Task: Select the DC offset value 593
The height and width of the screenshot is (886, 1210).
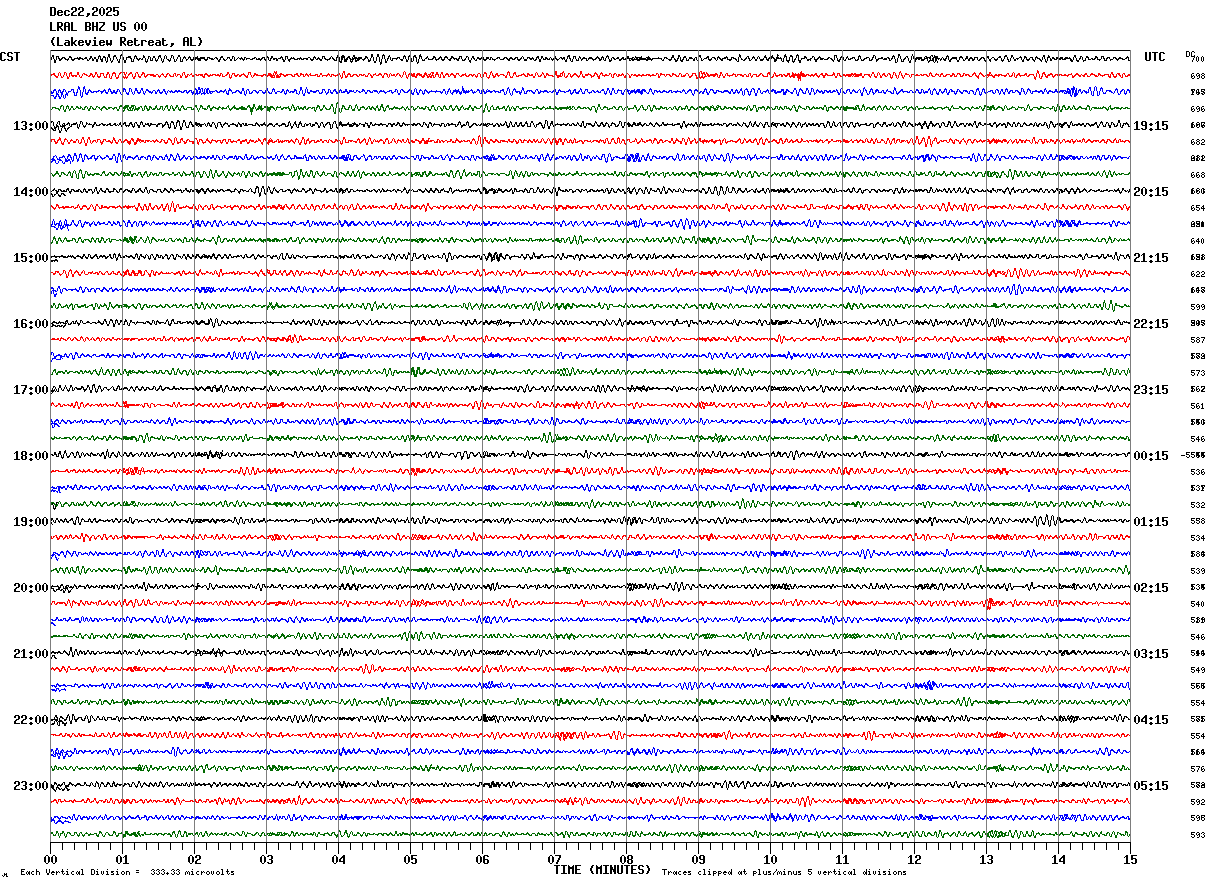Action: [x=1197, y=835]
